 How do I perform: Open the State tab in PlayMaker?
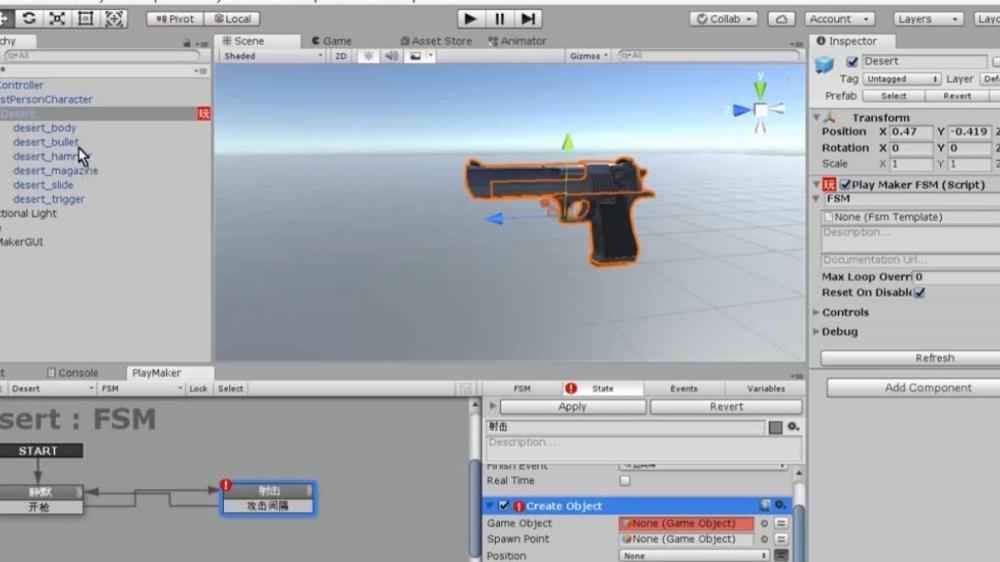point(603,388)
